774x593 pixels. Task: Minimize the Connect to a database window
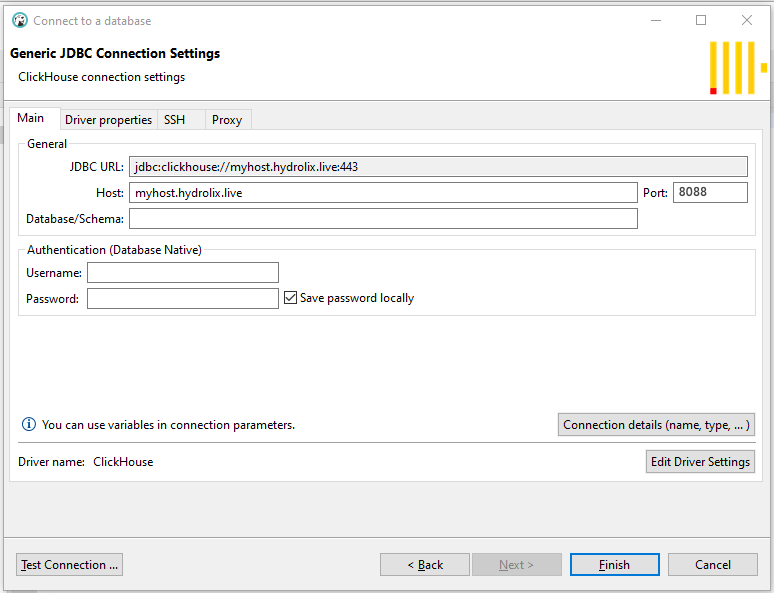tap(656, 20)
